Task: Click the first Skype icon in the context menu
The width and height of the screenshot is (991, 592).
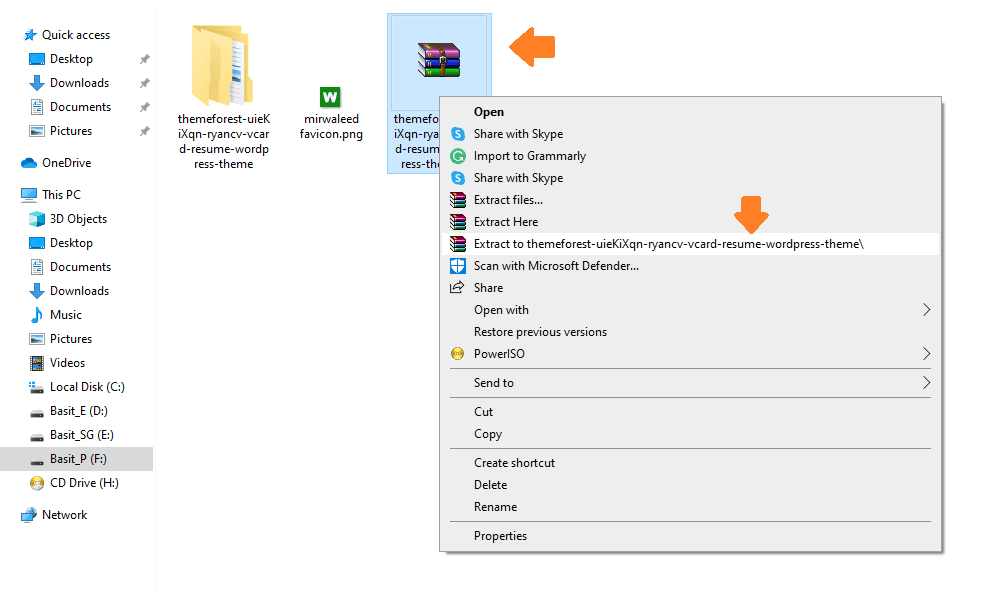Action: 458,134
